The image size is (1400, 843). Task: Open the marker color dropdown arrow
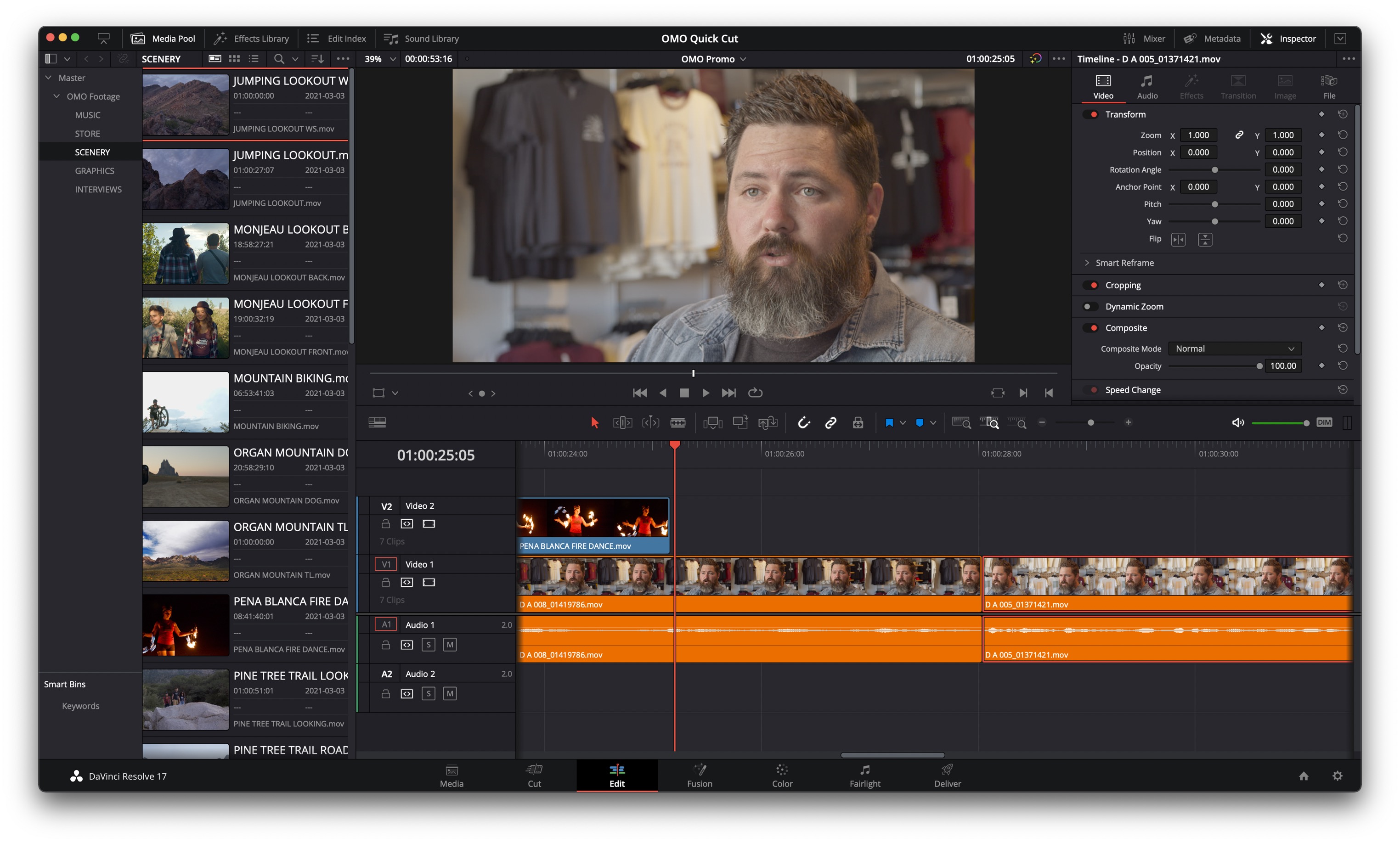point(933,423)
